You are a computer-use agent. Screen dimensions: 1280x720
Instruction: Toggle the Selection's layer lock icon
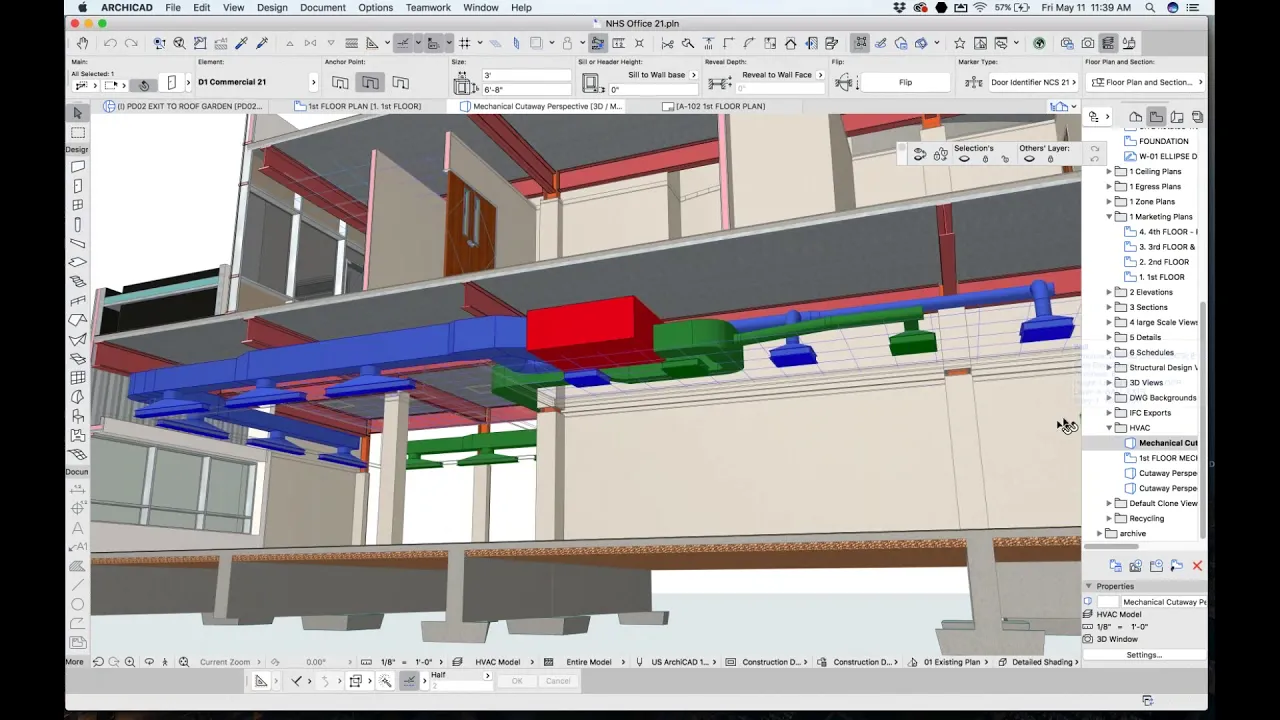coord(985,159)
